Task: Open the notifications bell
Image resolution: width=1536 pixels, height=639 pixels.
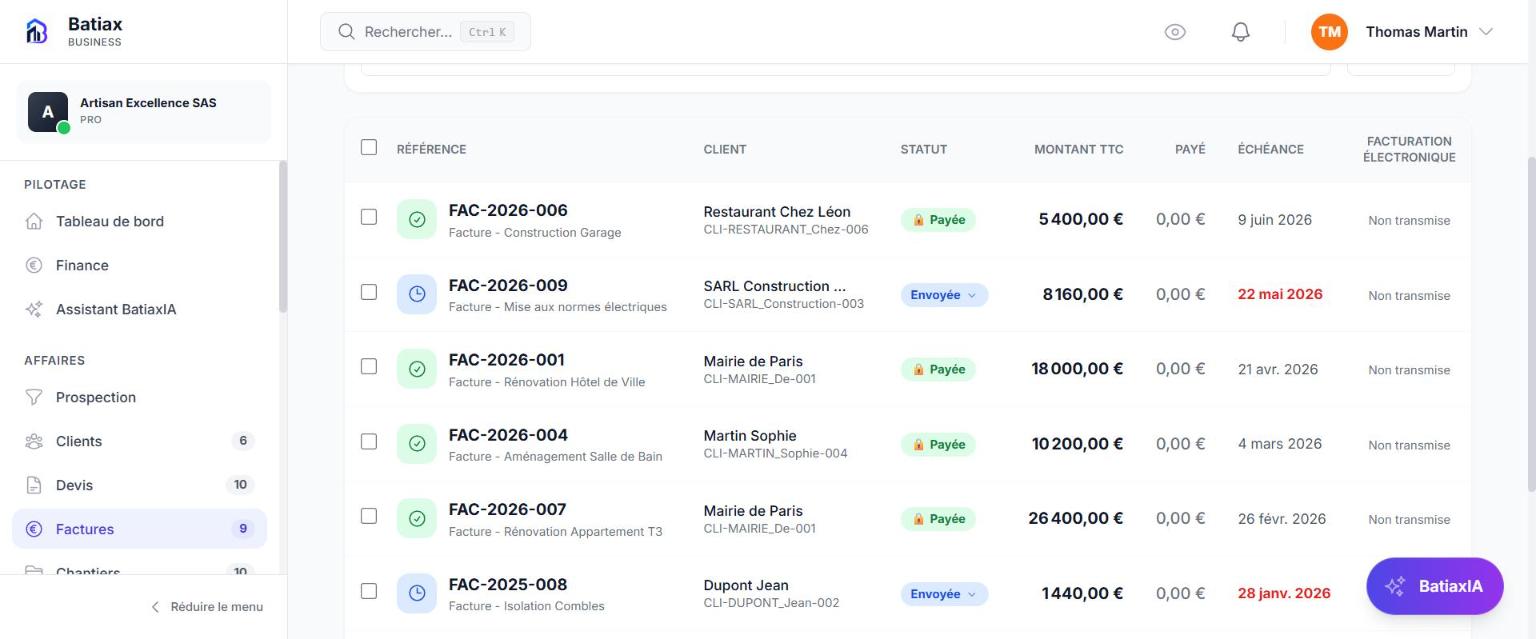Action: tap(1240, 32)
